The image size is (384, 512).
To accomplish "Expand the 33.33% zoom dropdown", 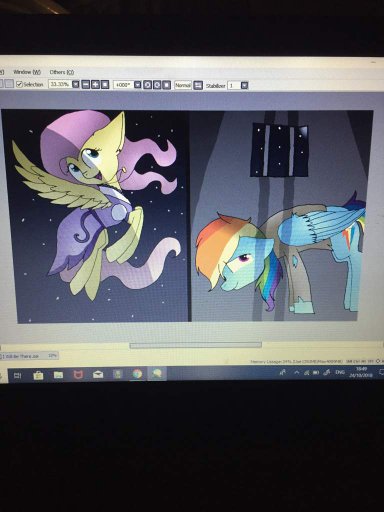I will 76,84.
